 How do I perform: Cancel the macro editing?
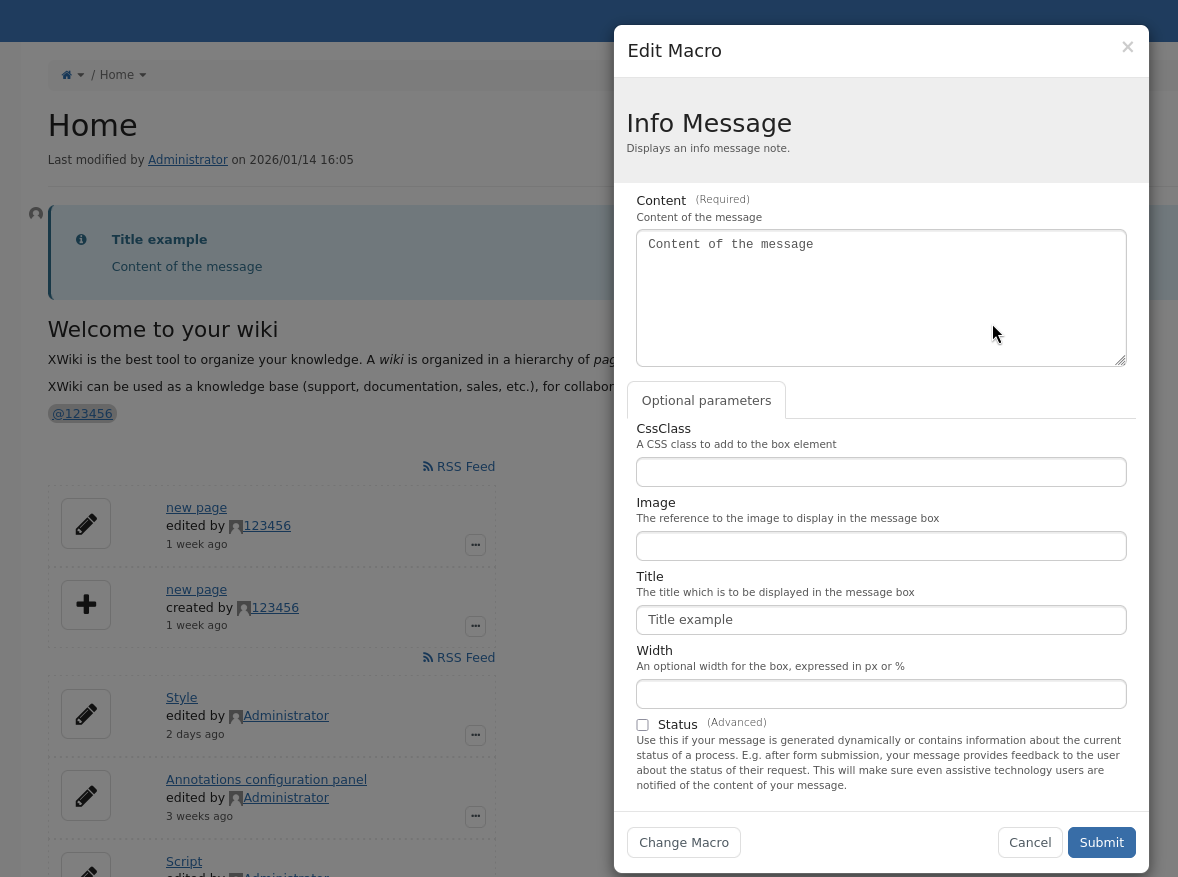coord(1029,843)
